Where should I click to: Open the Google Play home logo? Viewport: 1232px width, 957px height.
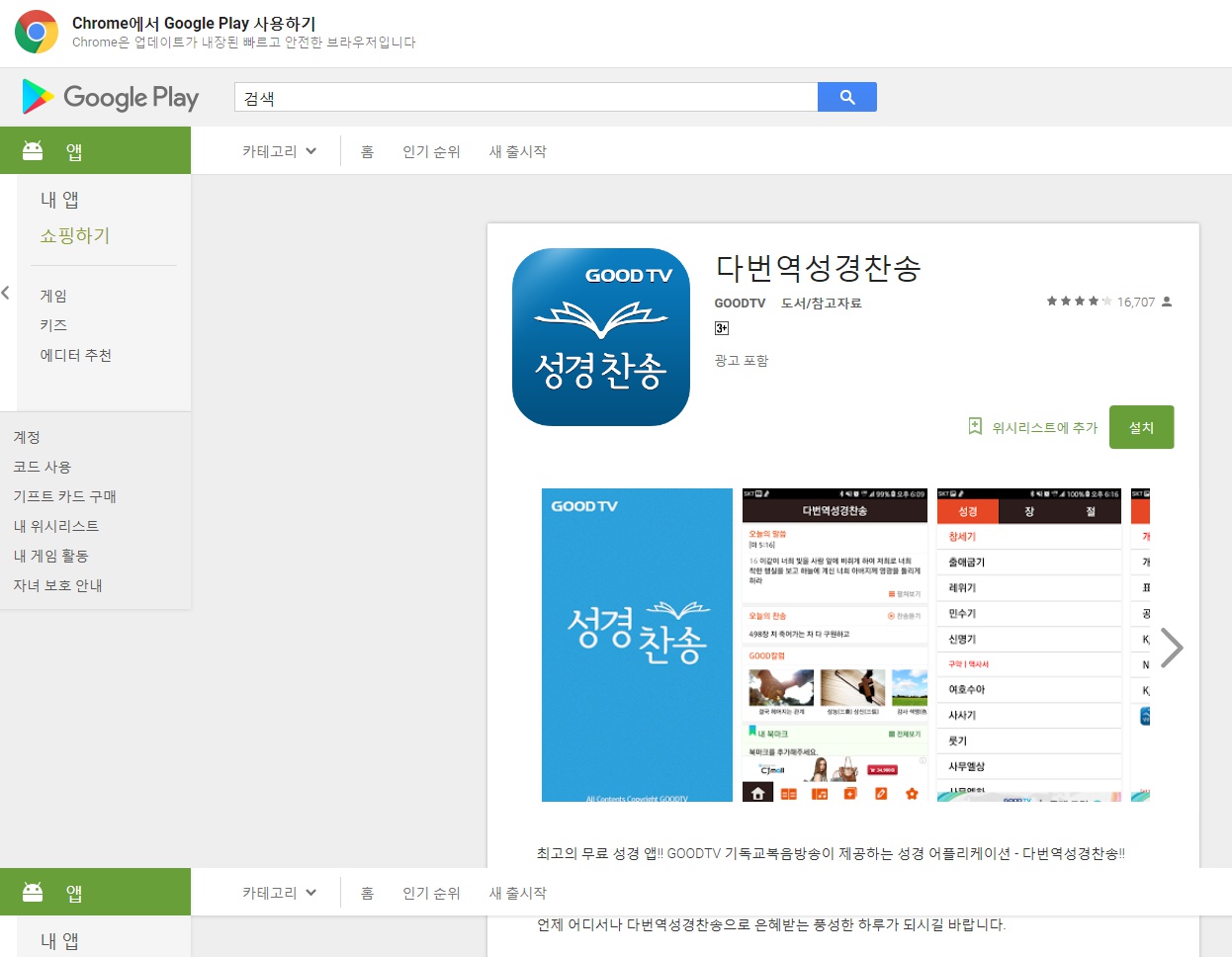tap(111, 97)
